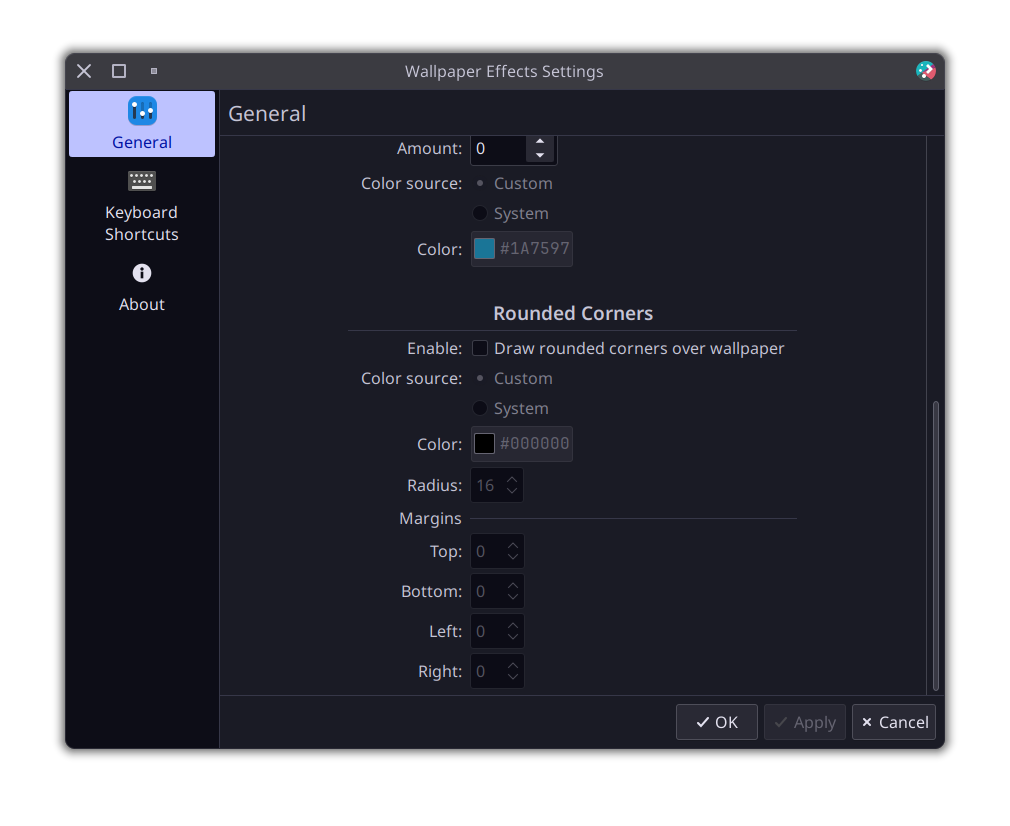Increase the Bottom margin value
Screen dimensions: 1010x826
coord(513,586)
